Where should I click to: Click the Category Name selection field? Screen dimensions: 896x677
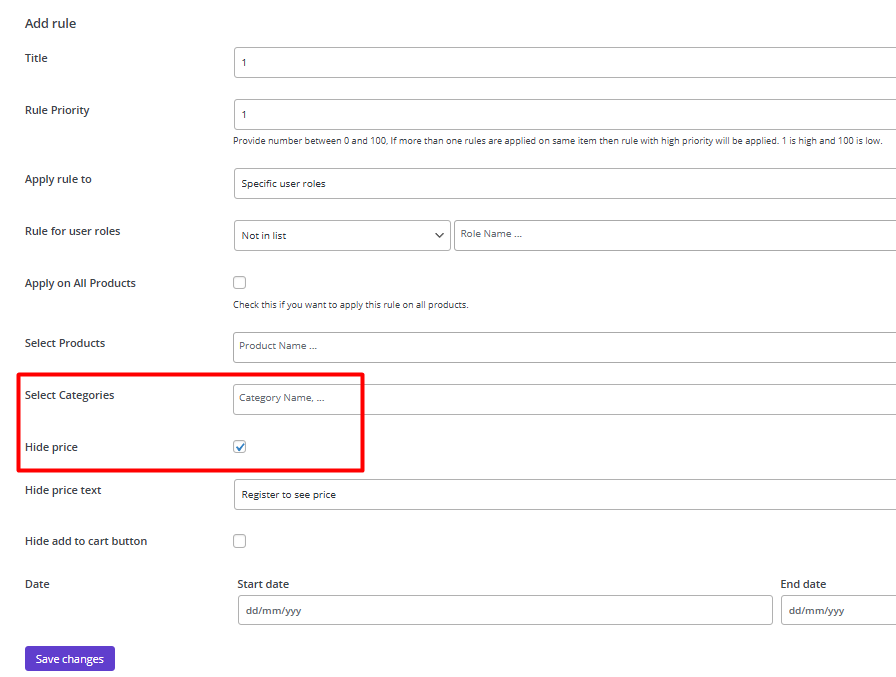click(x=565, y=399)
